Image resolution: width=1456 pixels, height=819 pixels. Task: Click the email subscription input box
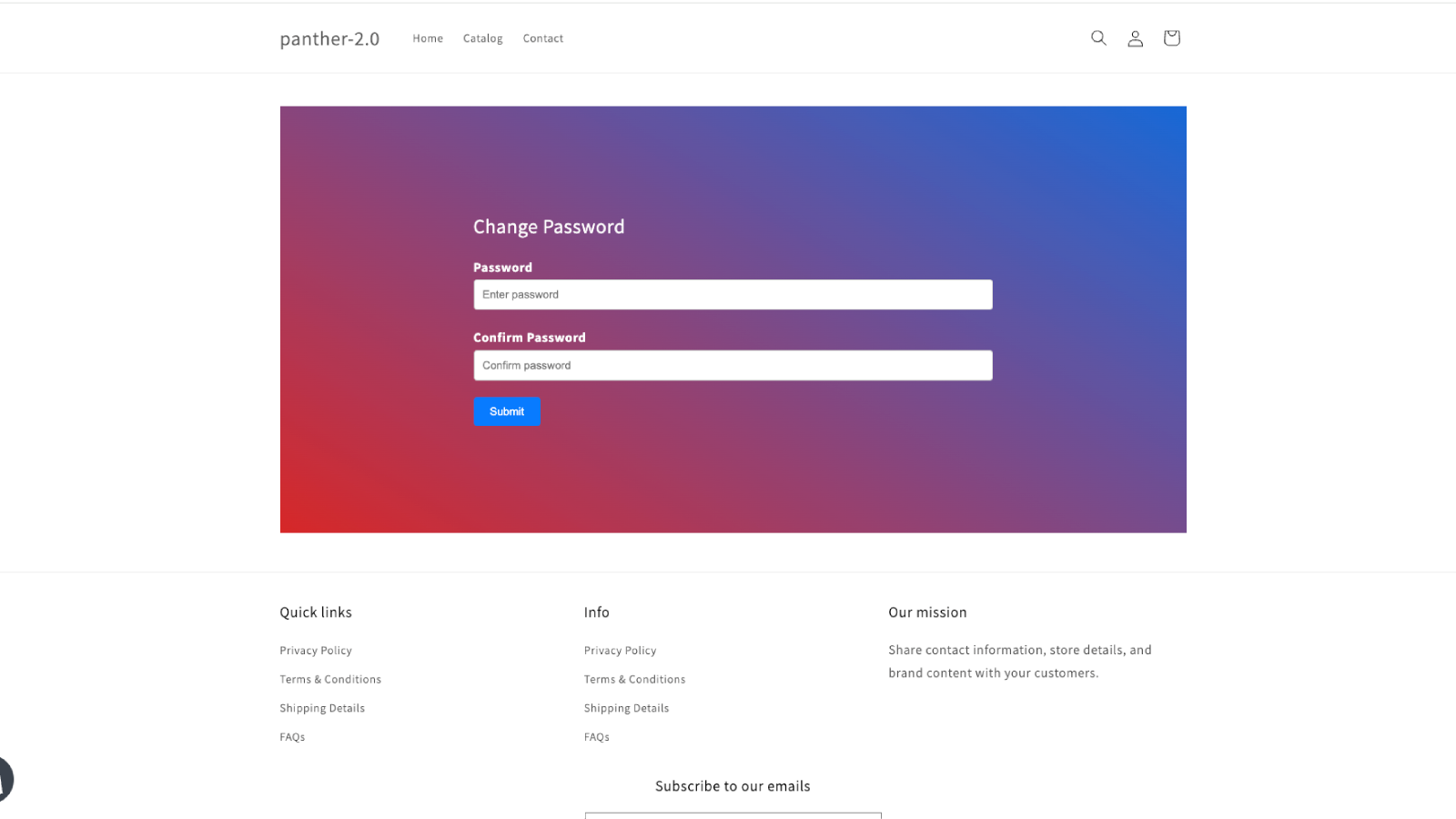tap(733, 817)
